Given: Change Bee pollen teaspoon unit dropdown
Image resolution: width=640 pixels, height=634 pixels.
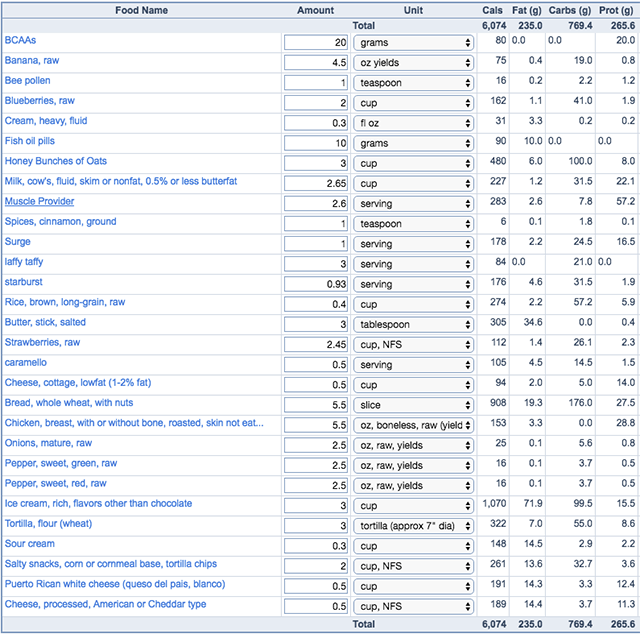Looking at the screenshot, I should [413, 83].
